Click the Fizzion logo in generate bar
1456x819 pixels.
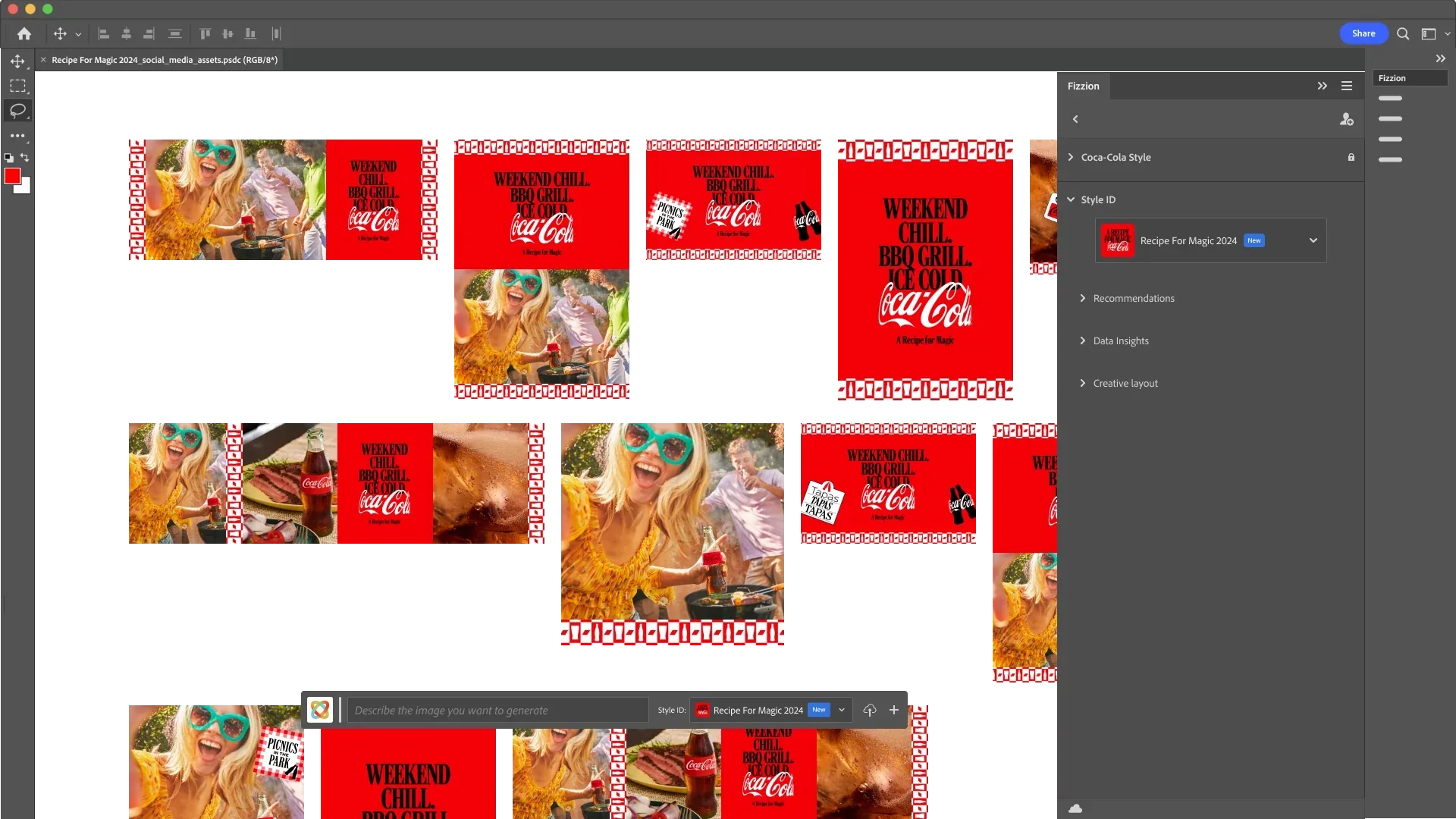coord(320,710)
